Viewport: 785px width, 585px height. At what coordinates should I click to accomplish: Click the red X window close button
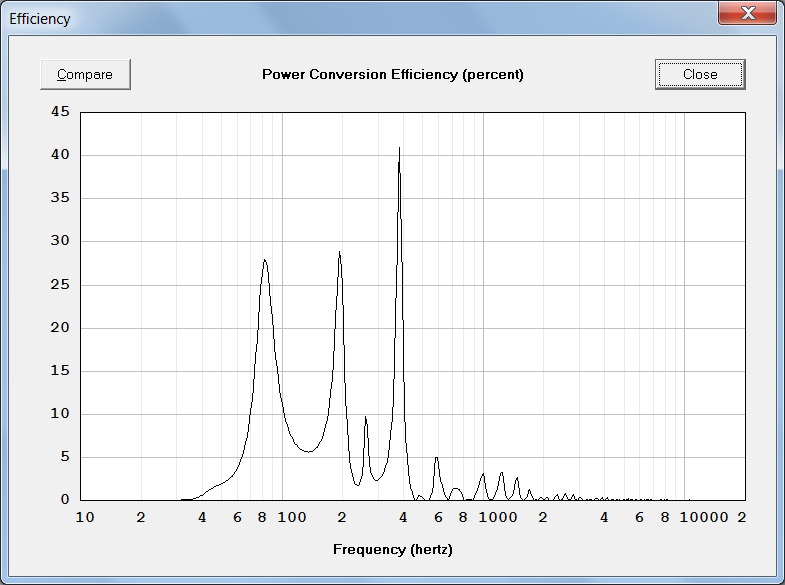pyautogui.click(x=747, y=13)
